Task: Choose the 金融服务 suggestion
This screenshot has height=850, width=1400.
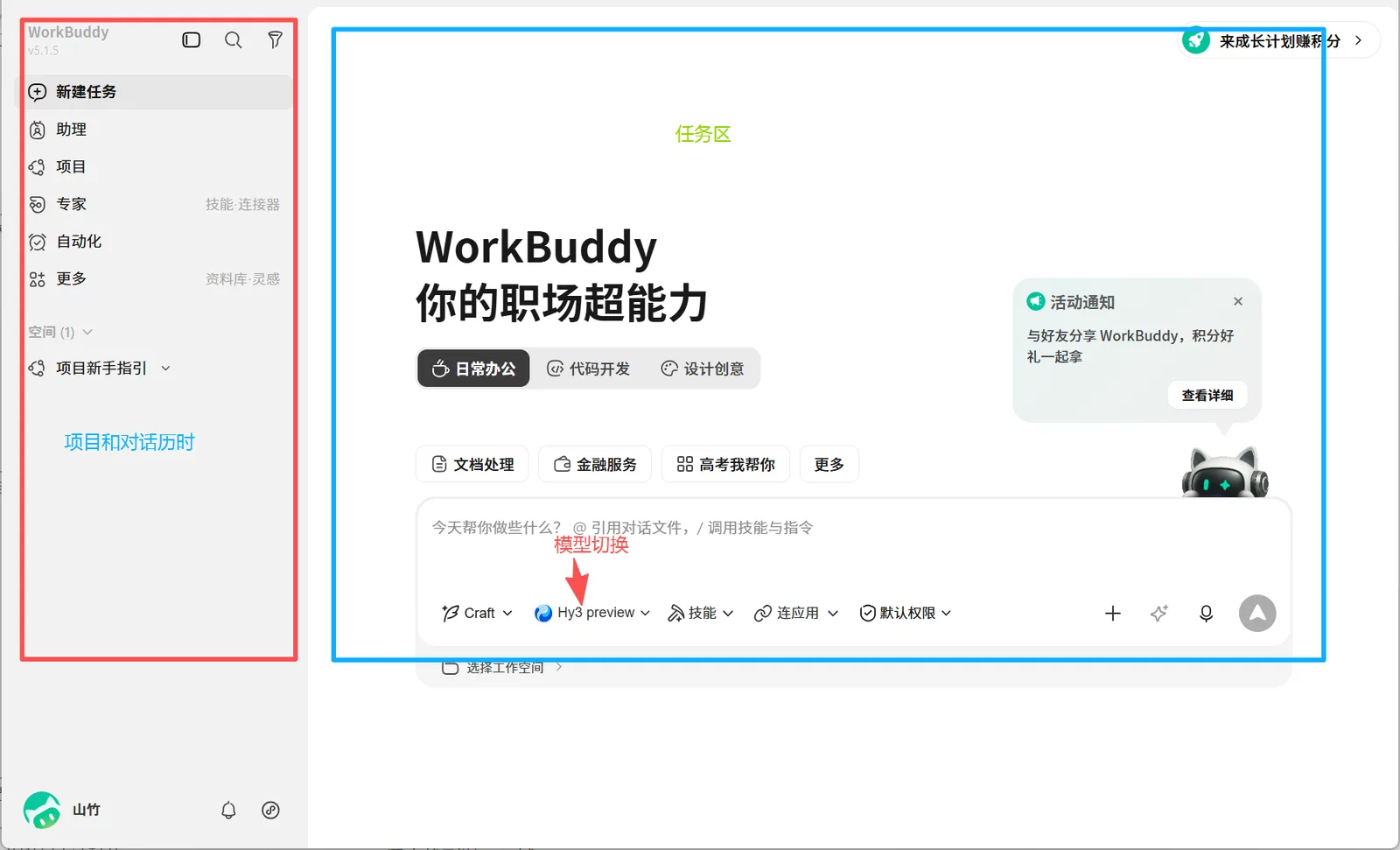Action: click(595, 464)
